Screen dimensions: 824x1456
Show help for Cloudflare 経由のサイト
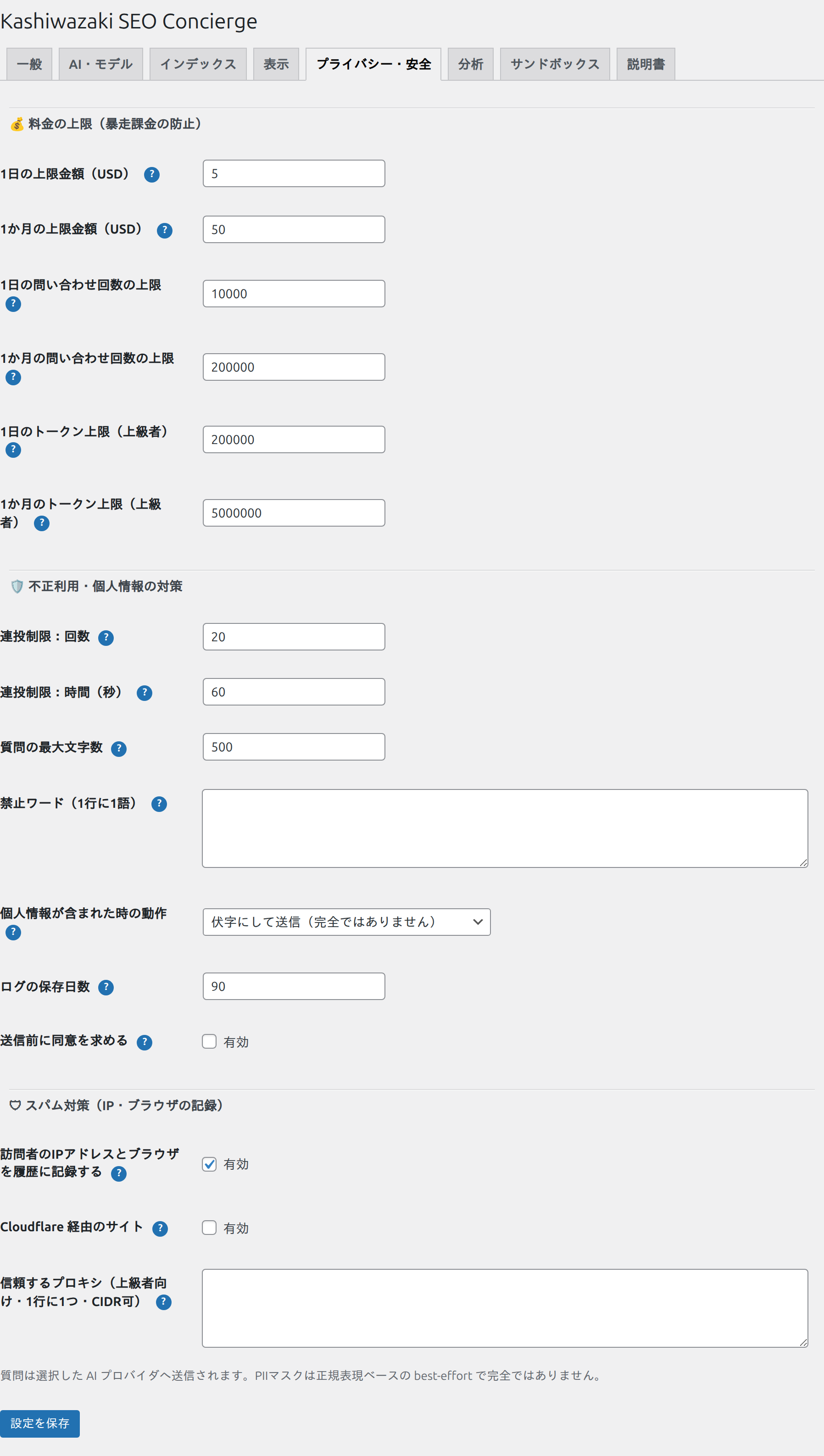tap(160, 1228)
